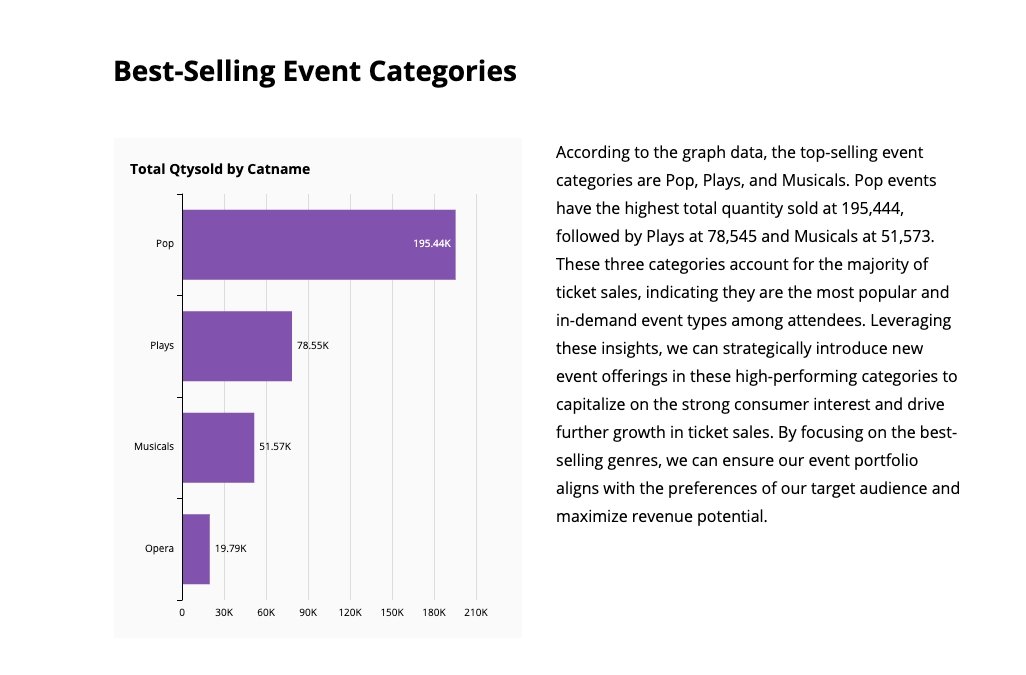Click the Musicals category axis label
Image resolution: width=1026 pixels, height=675 pixels.
(x=154, y=447)
